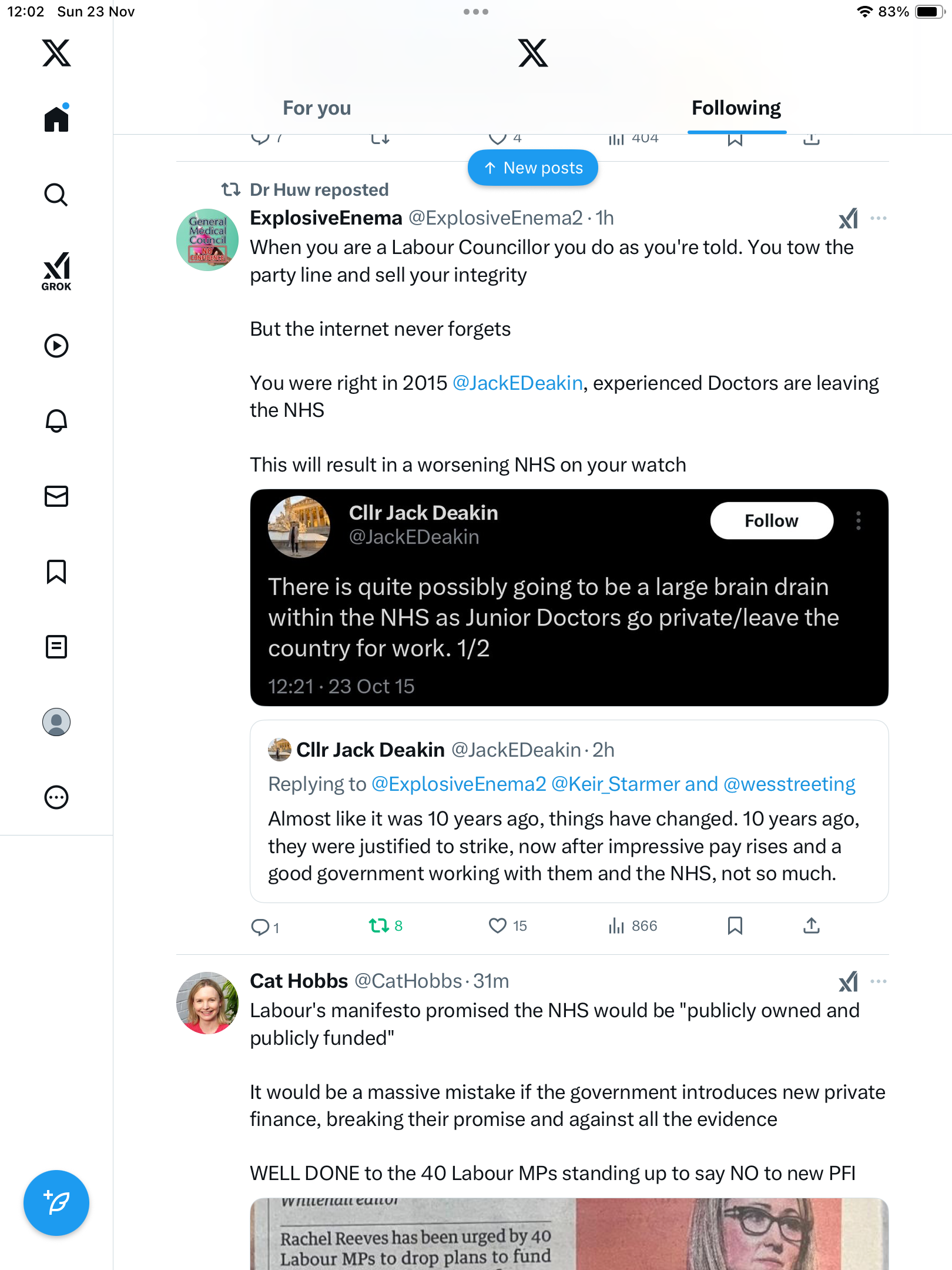Expand the sidebar More menu

[x=56, y=797]
